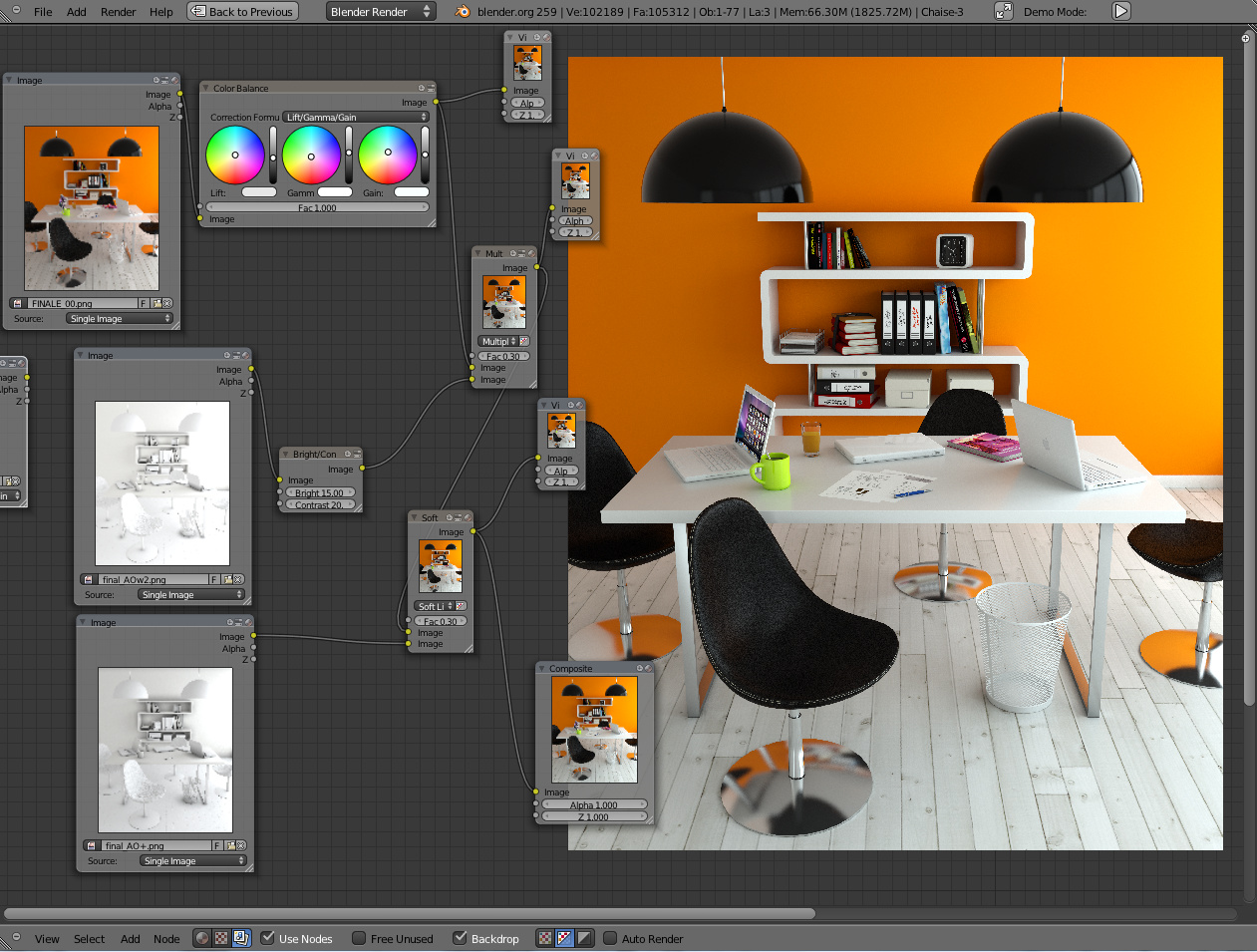Viewport: 1257px width, 952px height.
Task: Open the top Add menu
Action: pos(77,12)
